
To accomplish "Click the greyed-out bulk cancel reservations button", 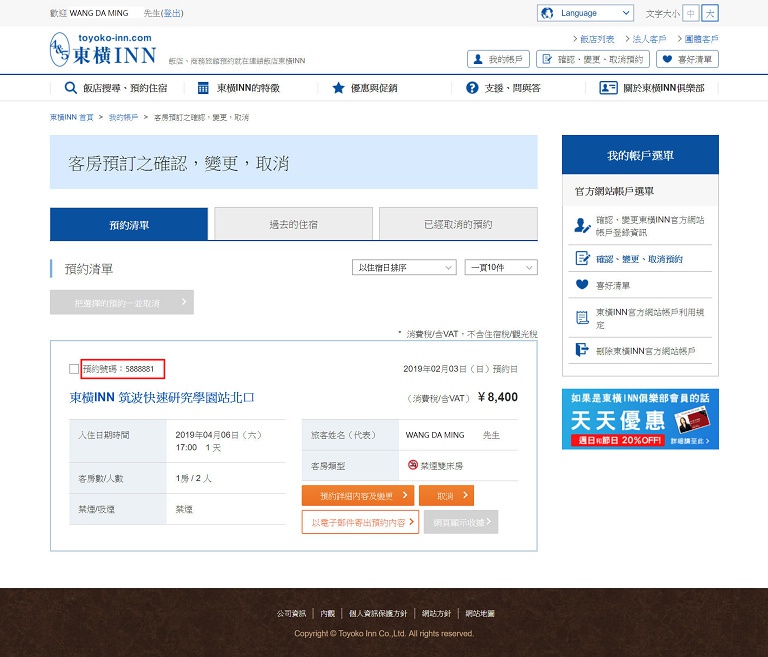I will coord(122,303).
